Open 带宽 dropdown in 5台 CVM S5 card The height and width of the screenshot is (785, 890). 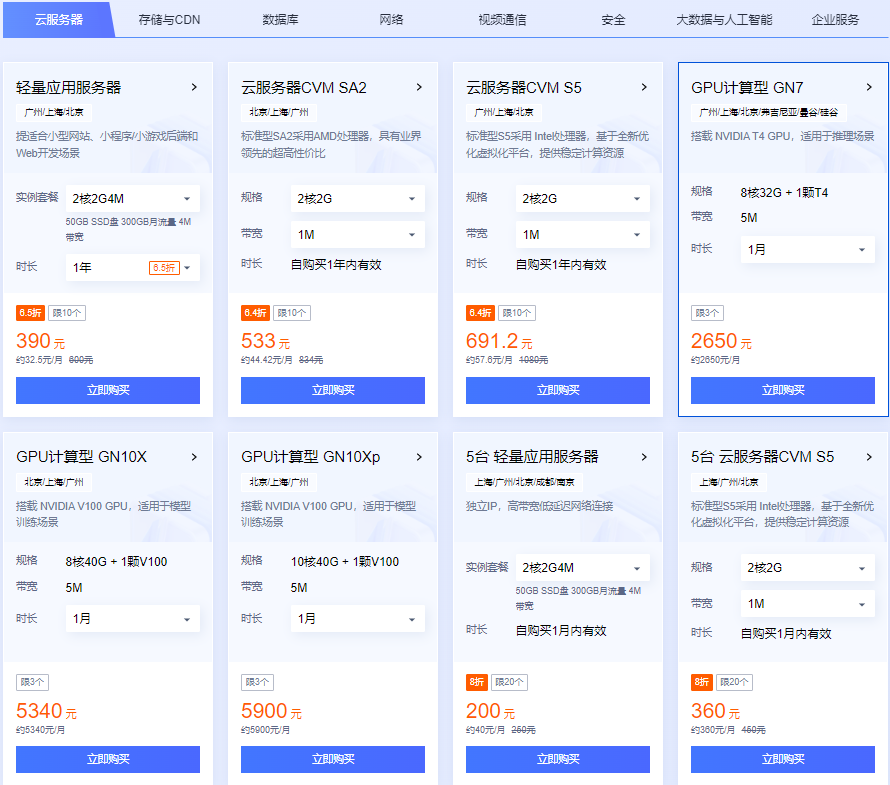click(807, 604)
